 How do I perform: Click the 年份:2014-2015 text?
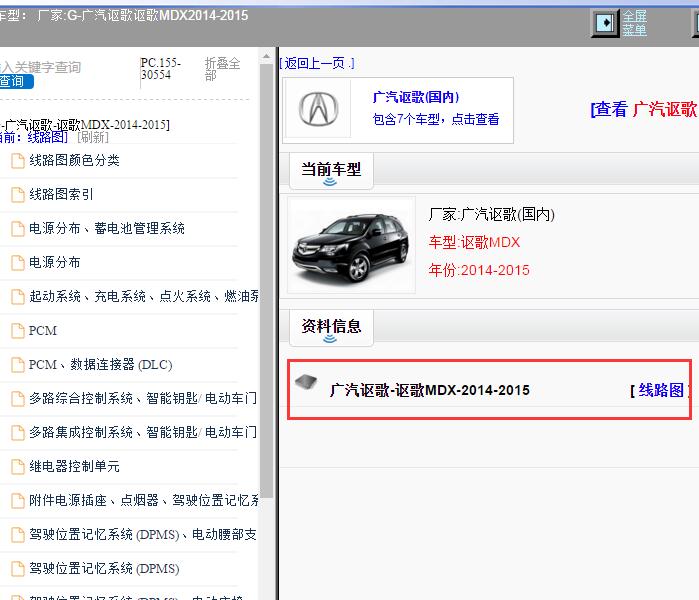pos(479,270)
